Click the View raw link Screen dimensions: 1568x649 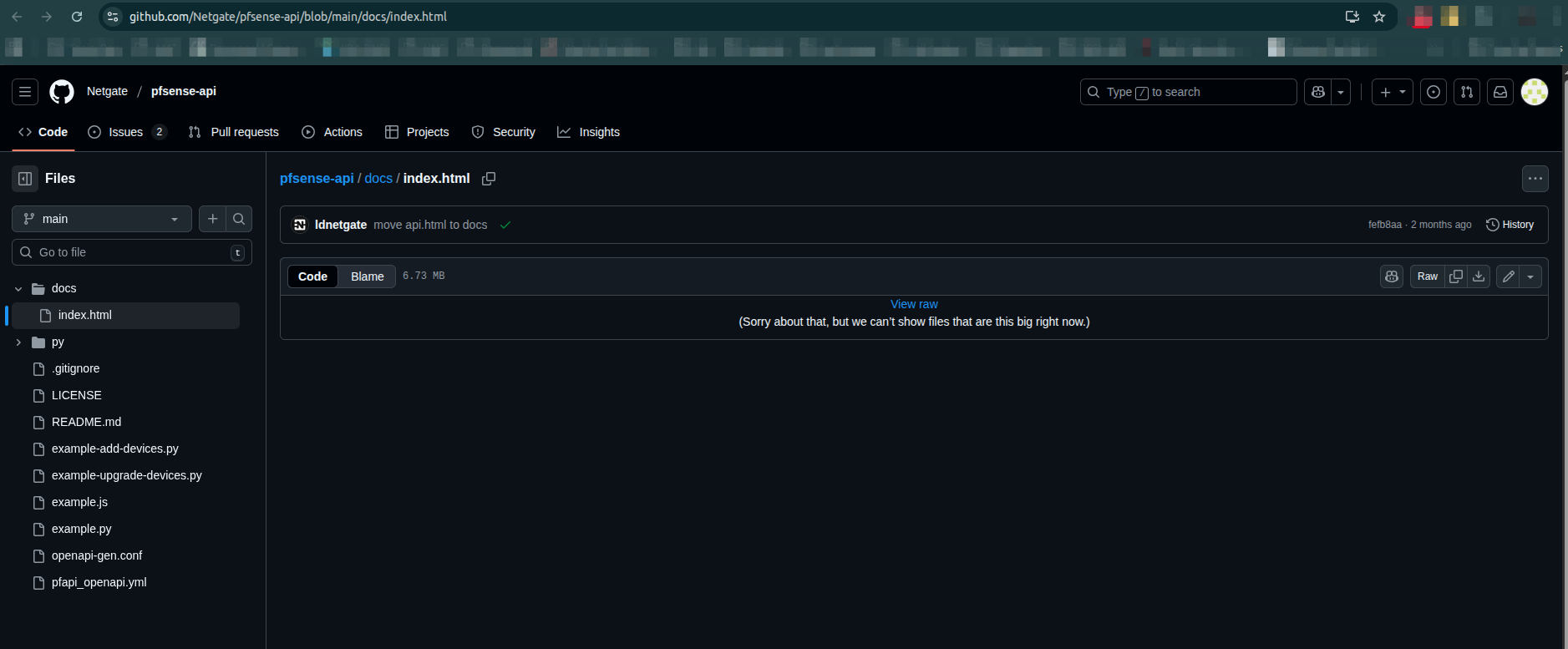pos(914,304)
